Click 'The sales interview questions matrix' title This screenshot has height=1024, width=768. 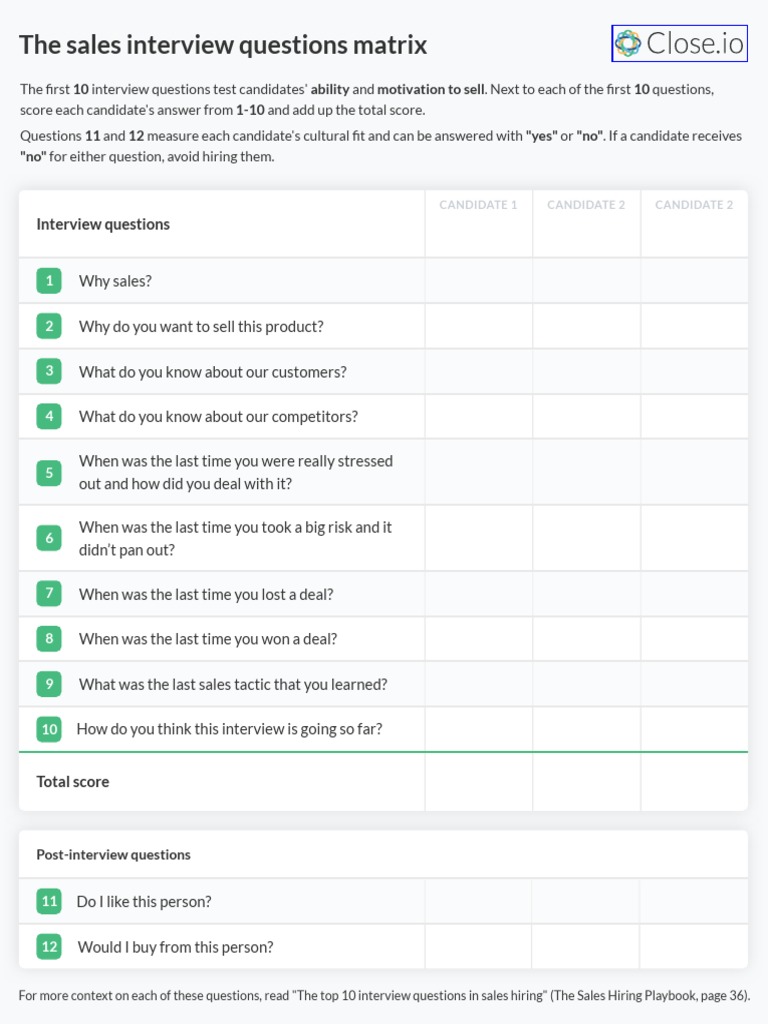point(223,45)
